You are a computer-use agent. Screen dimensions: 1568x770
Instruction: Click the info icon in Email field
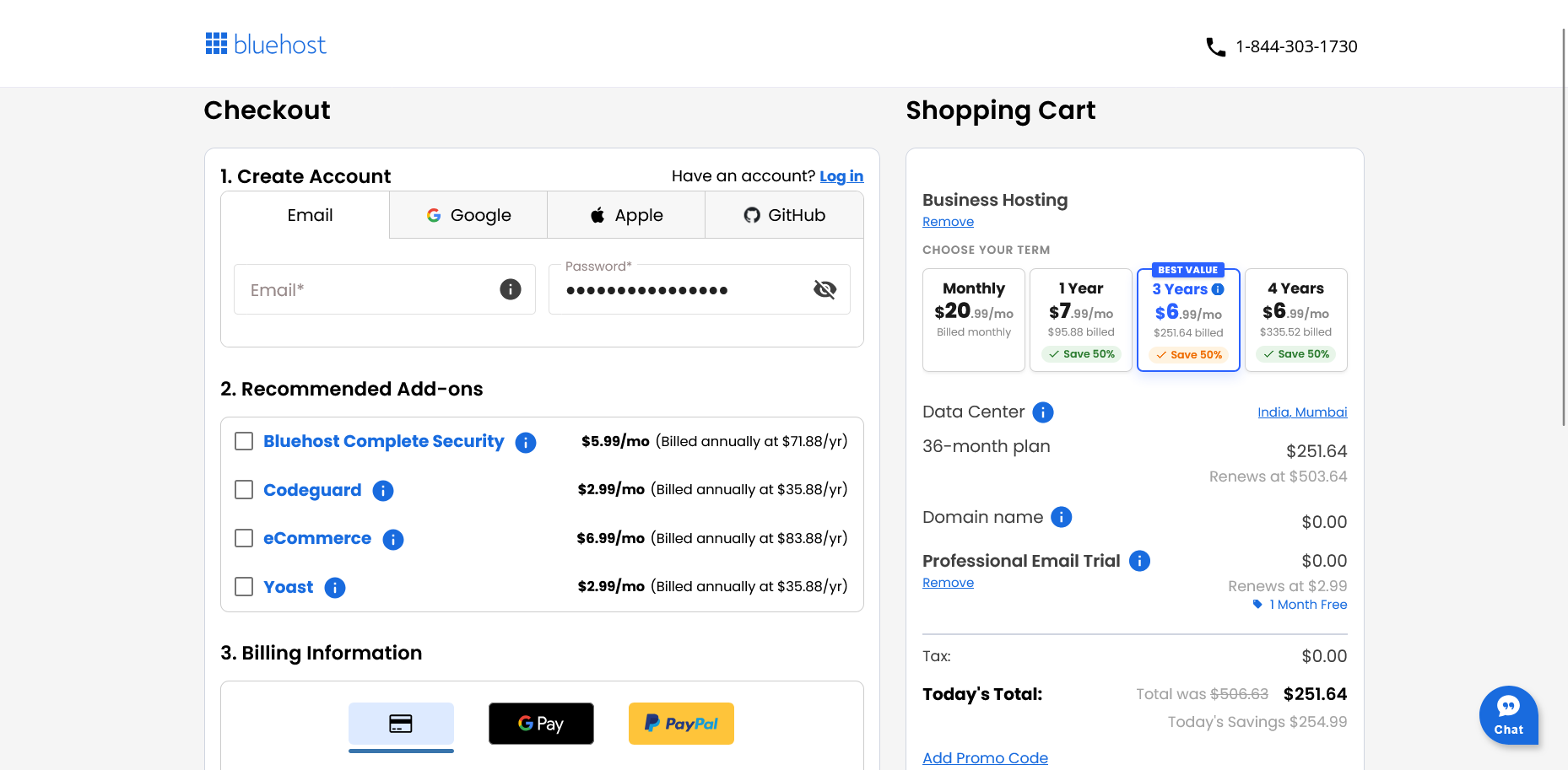[511, 289]
